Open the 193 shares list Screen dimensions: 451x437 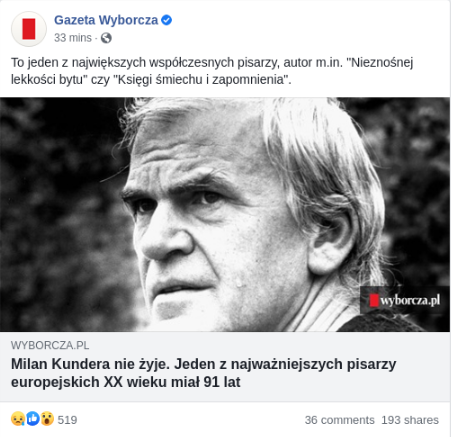coord(410,420)
